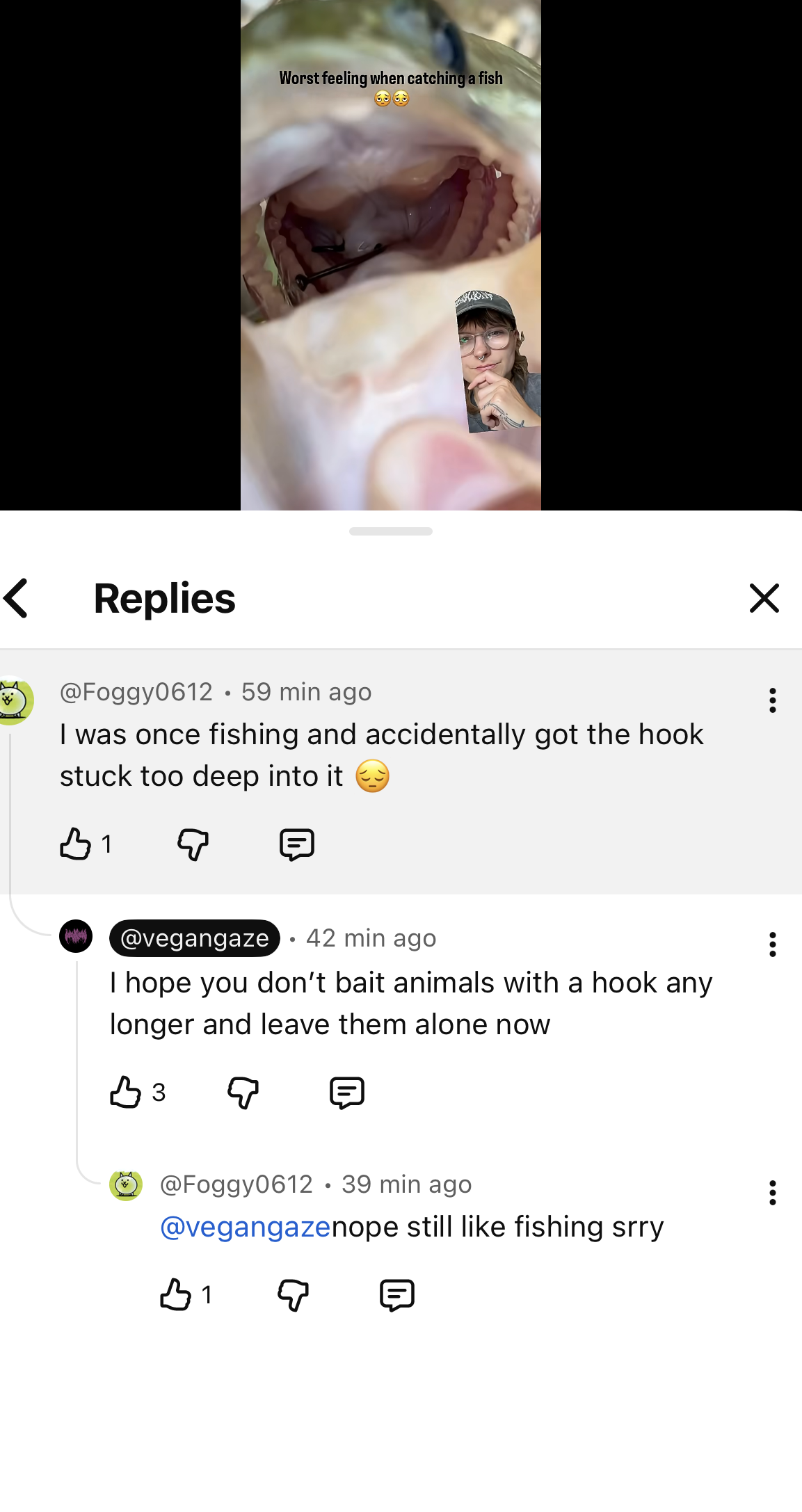
Task: Reply to vegangaze's comment
Action: tap(347, 1093)
